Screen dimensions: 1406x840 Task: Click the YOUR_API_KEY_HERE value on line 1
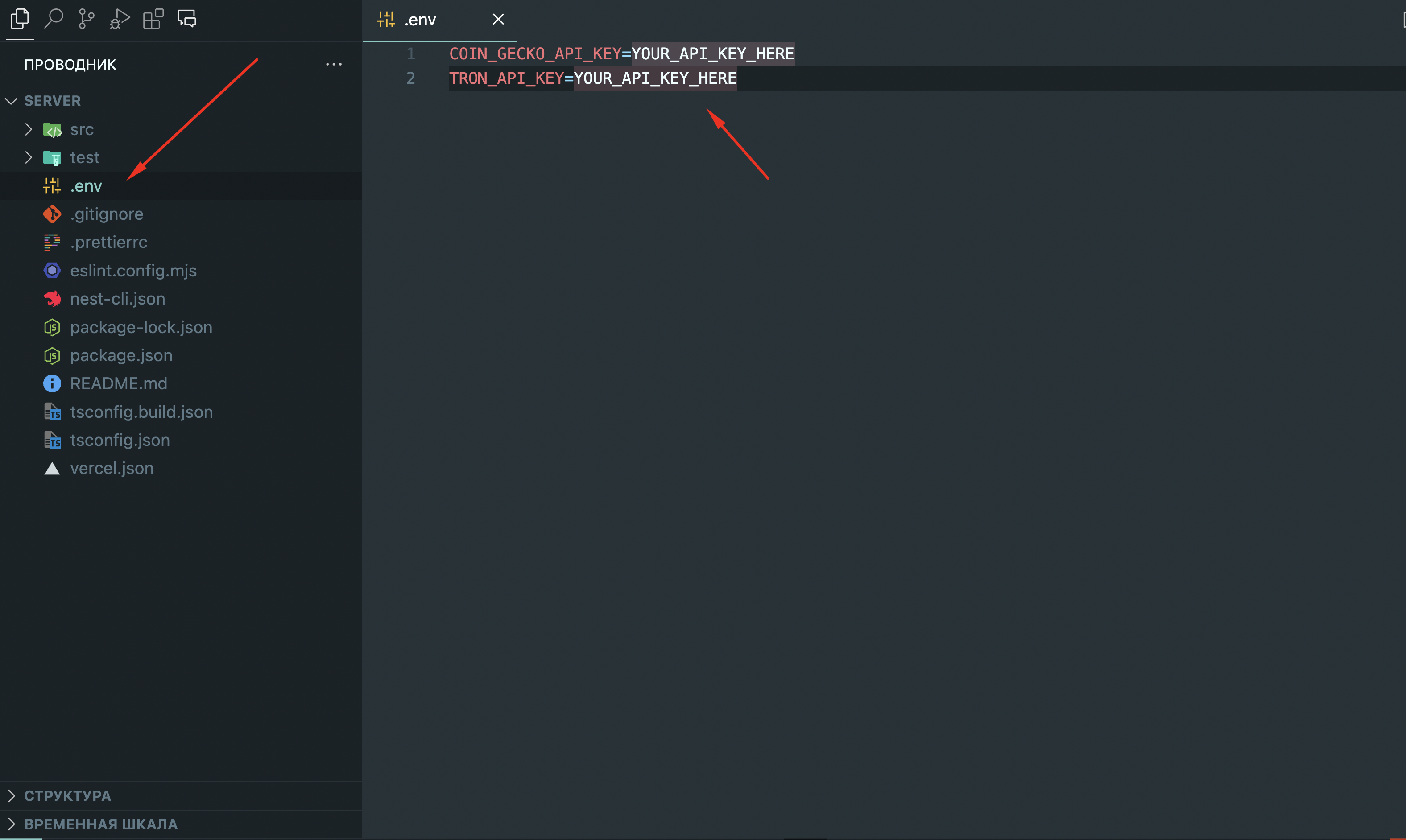coord(713,54)
